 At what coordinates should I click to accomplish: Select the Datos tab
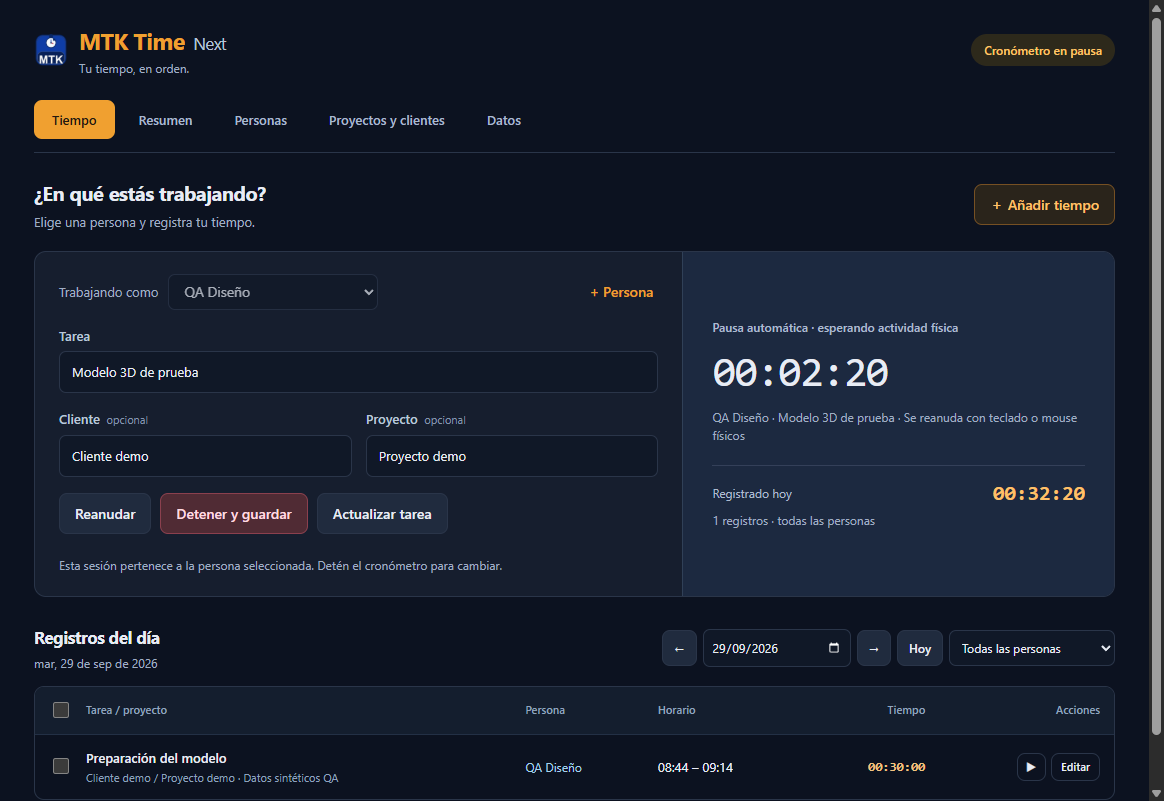tap(504, 120)
